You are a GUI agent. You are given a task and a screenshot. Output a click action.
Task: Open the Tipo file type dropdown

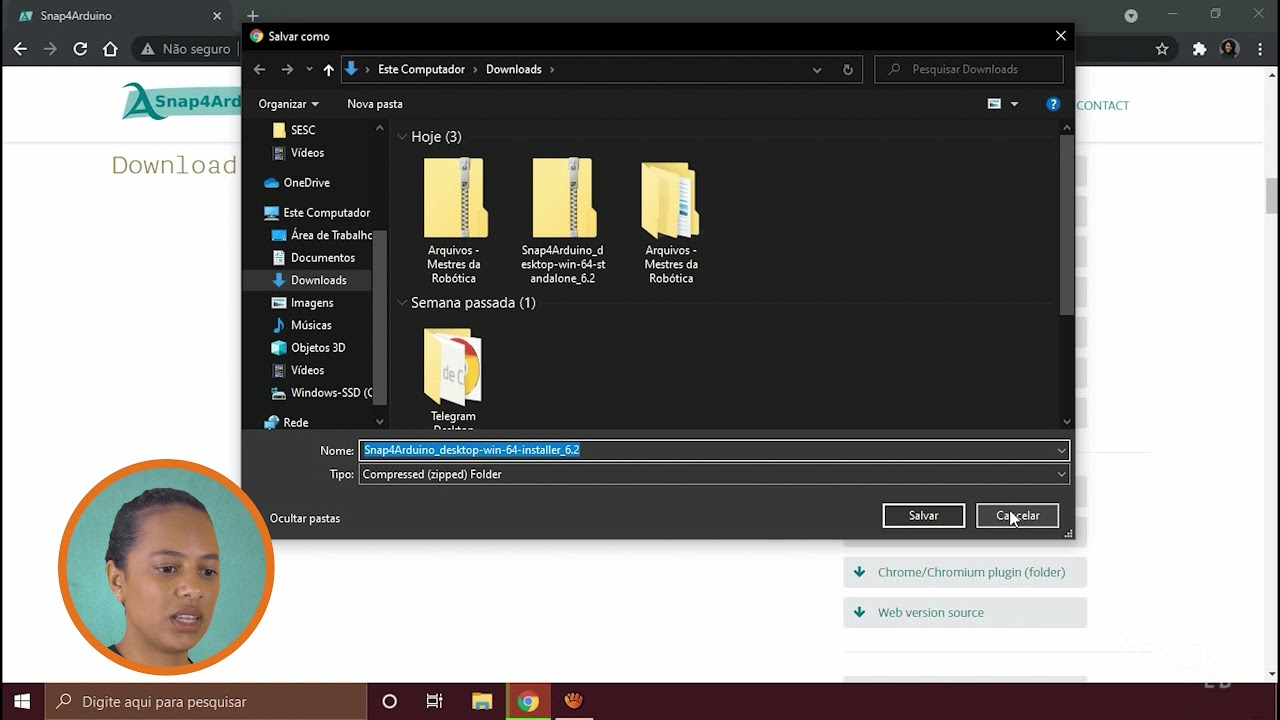tap(714, 474)
